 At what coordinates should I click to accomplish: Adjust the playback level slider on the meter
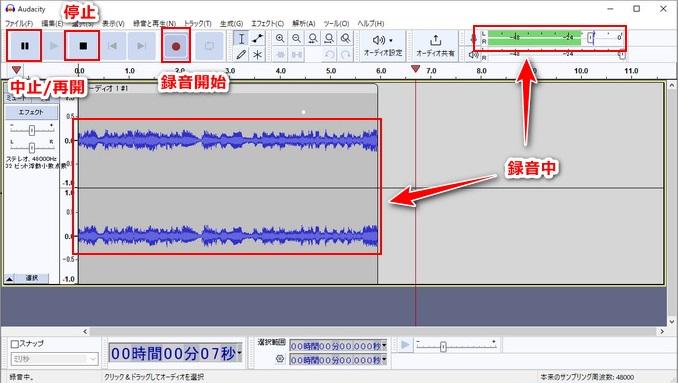click(x=621, y=54)
